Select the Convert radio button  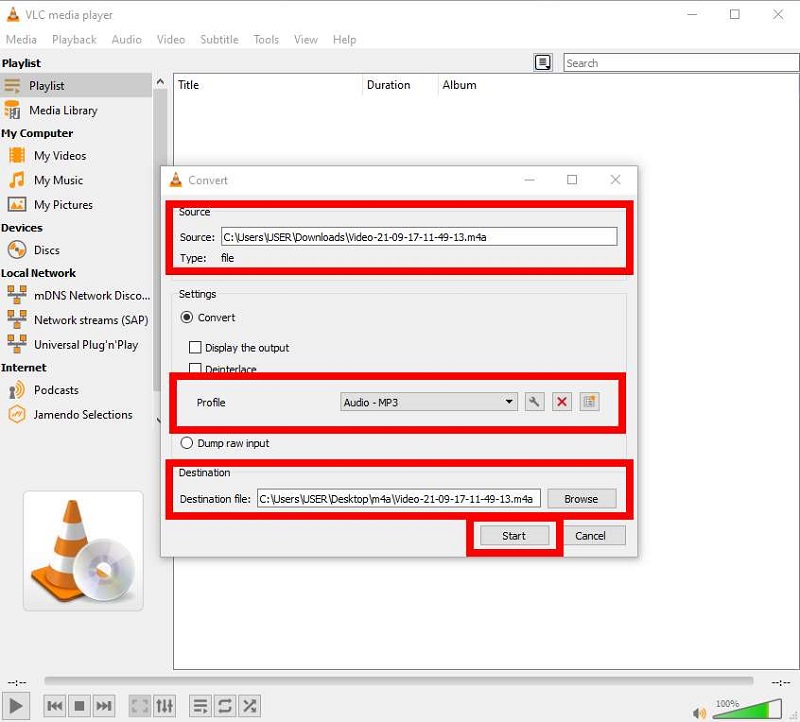(187, 317)
